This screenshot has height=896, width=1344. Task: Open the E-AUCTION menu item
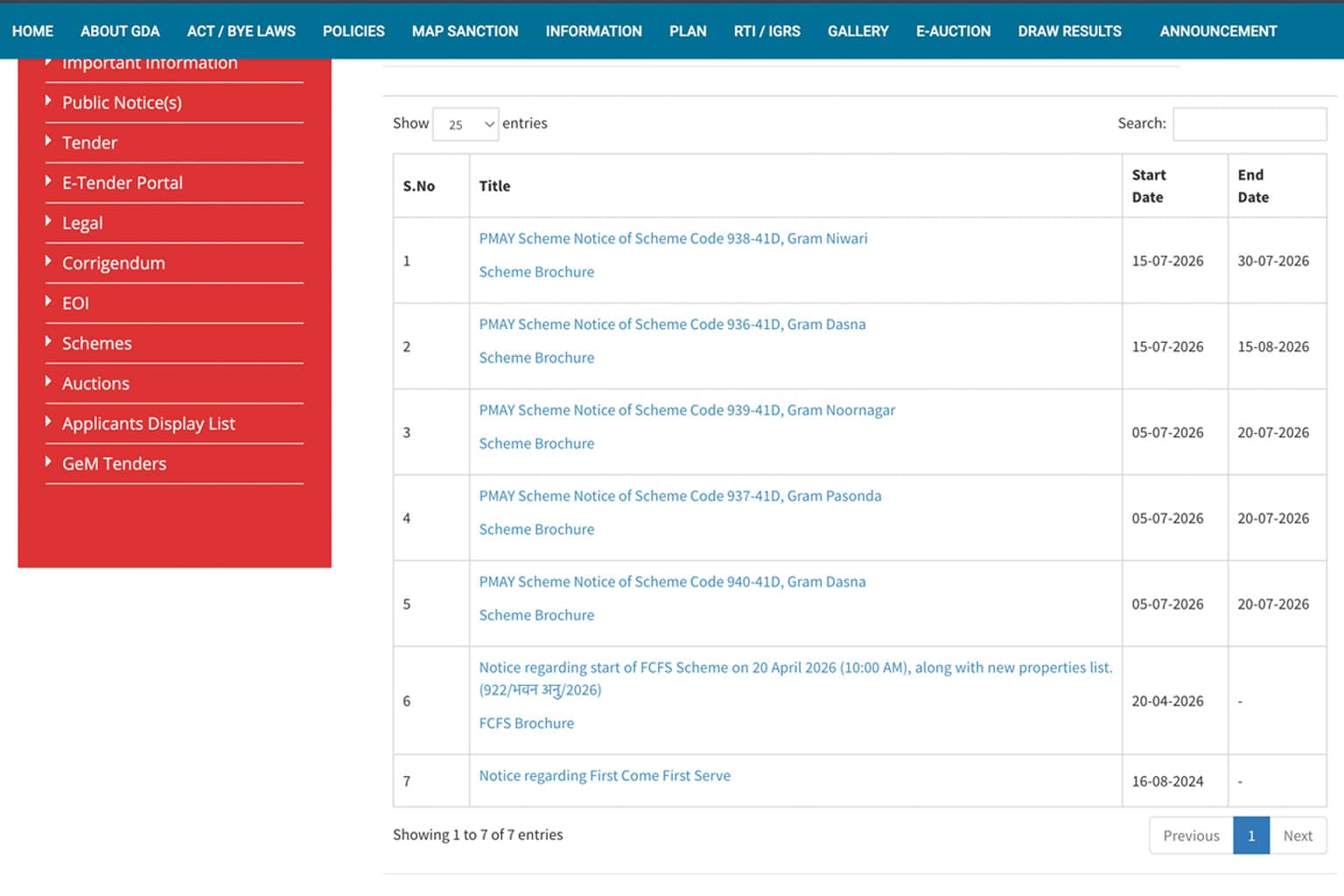pyautogui.click(x=953, y=31)
